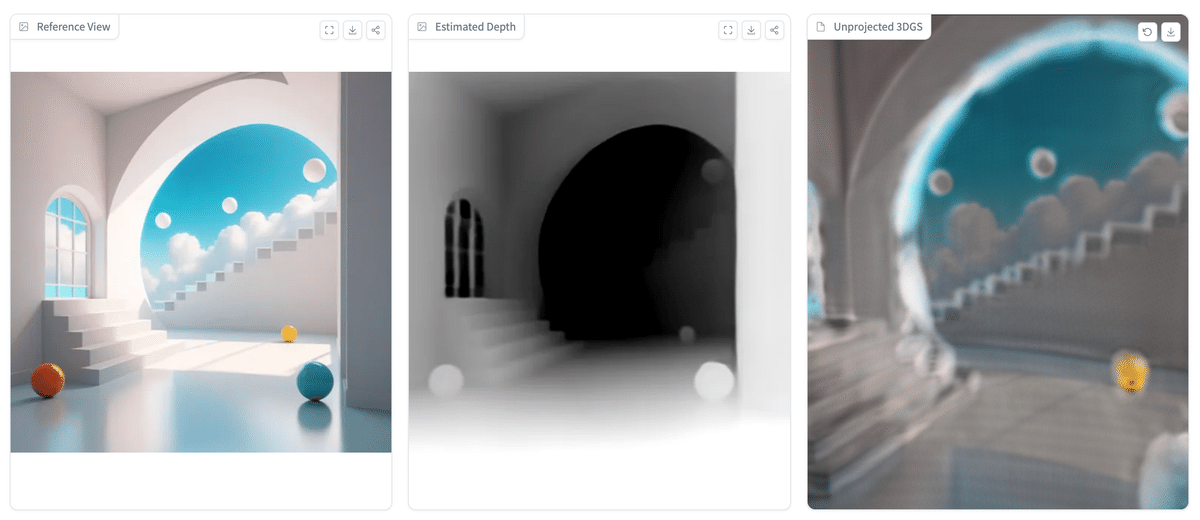Click the Unprojected 3DGS label
This screenshot has width=1200, height=520.
(x=878, y=27)
